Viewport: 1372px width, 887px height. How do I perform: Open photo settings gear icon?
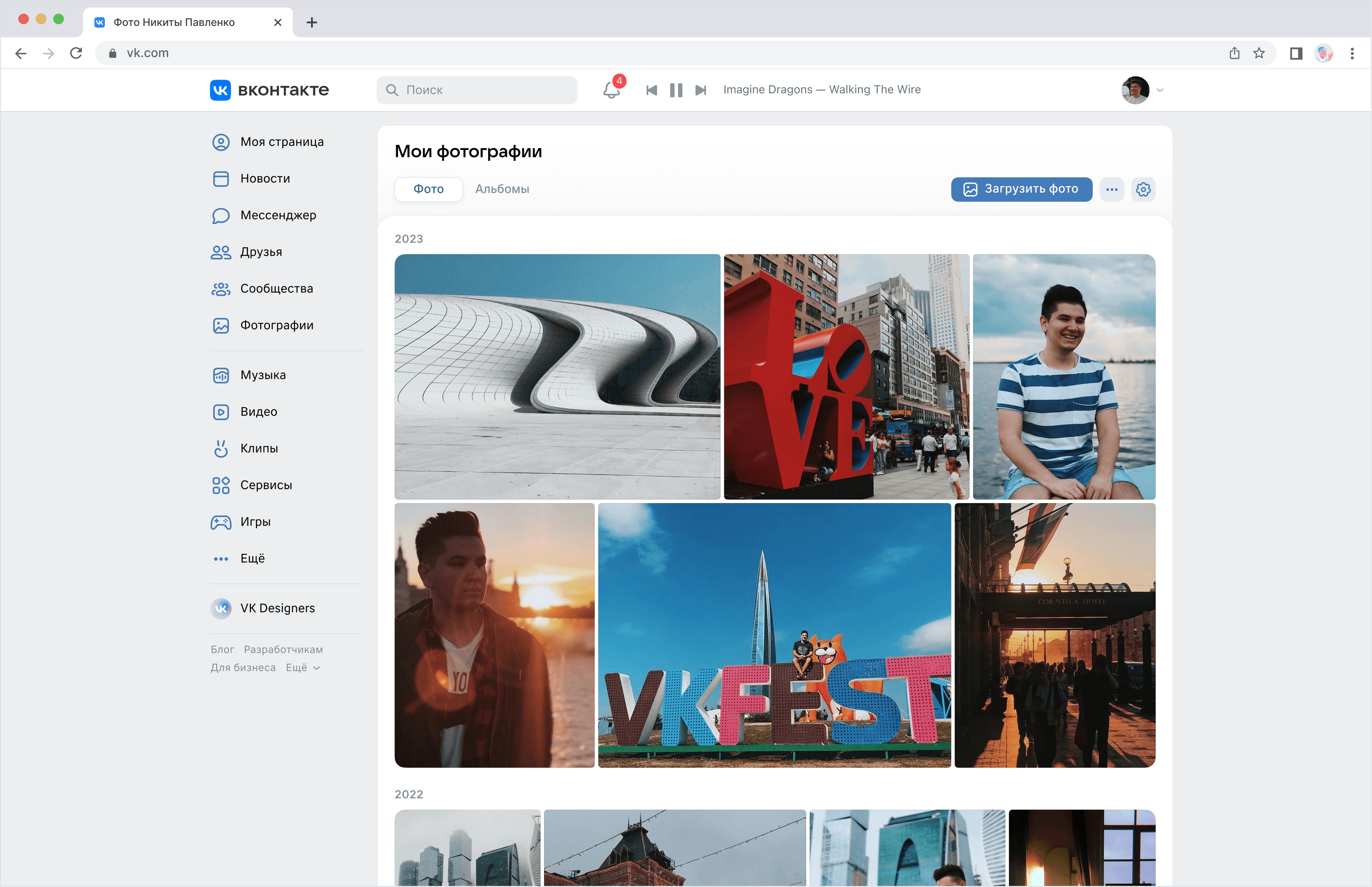pyautogui.click(x=1142, y=189)
